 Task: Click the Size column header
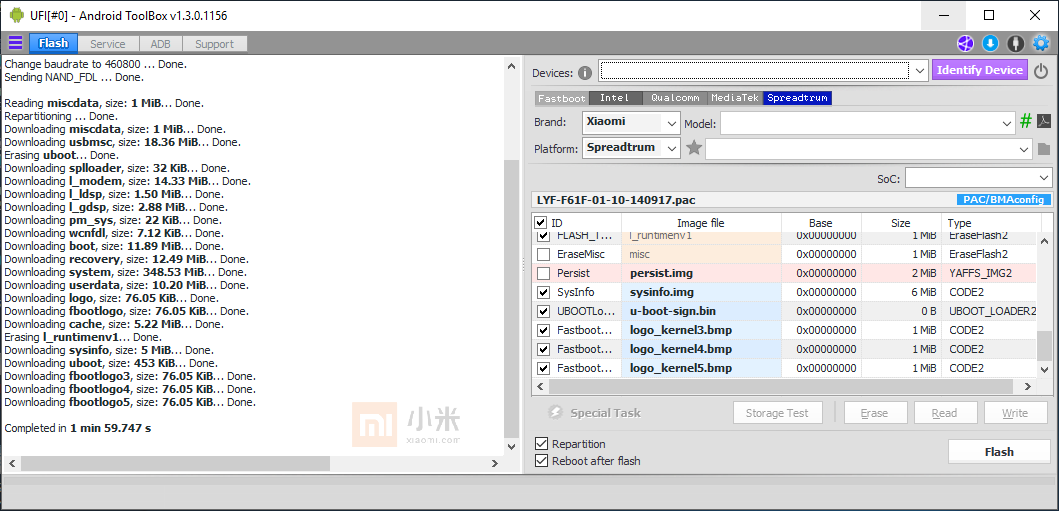click(900, 223)
